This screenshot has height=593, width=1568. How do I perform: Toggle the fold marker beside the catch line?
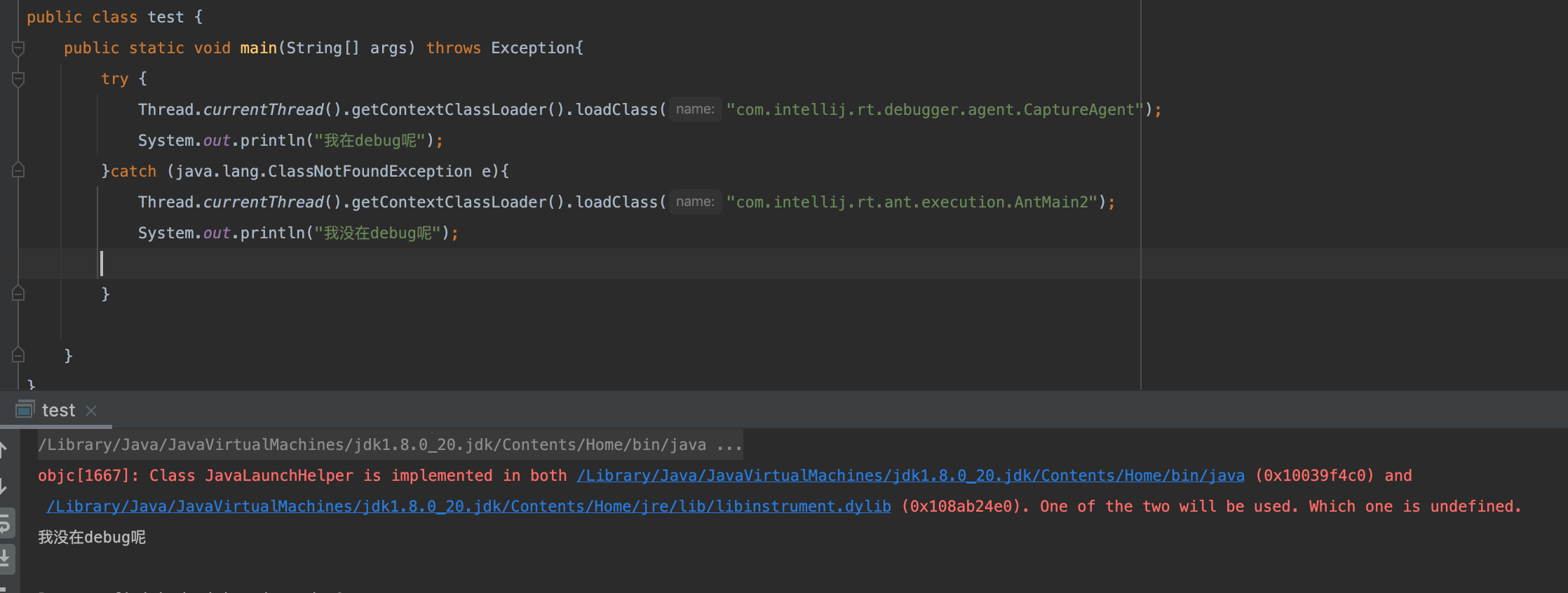click(x=18, y=170)
